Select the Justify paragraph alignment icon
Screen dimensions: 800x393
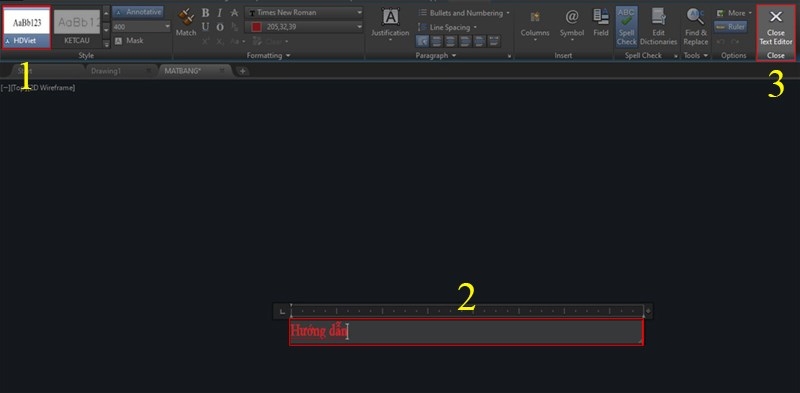[x=480, y=41]
